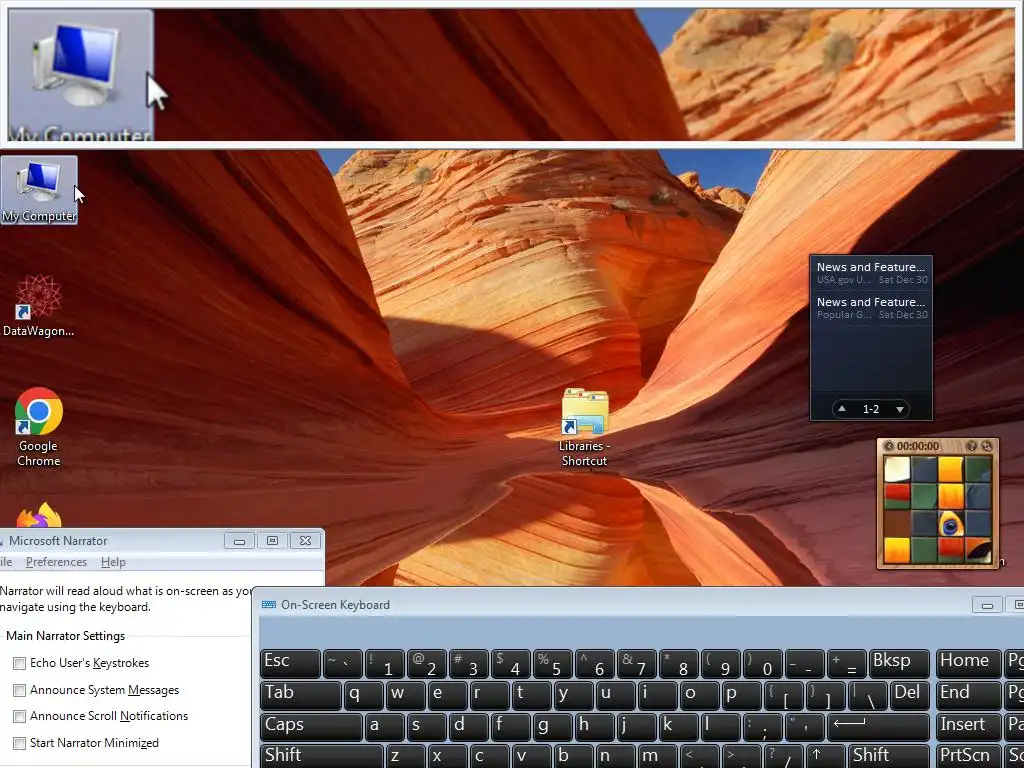This screenshot has height=768, width=1024.
Task: Click the End key on the keyboard
Action: coord(968,695)
